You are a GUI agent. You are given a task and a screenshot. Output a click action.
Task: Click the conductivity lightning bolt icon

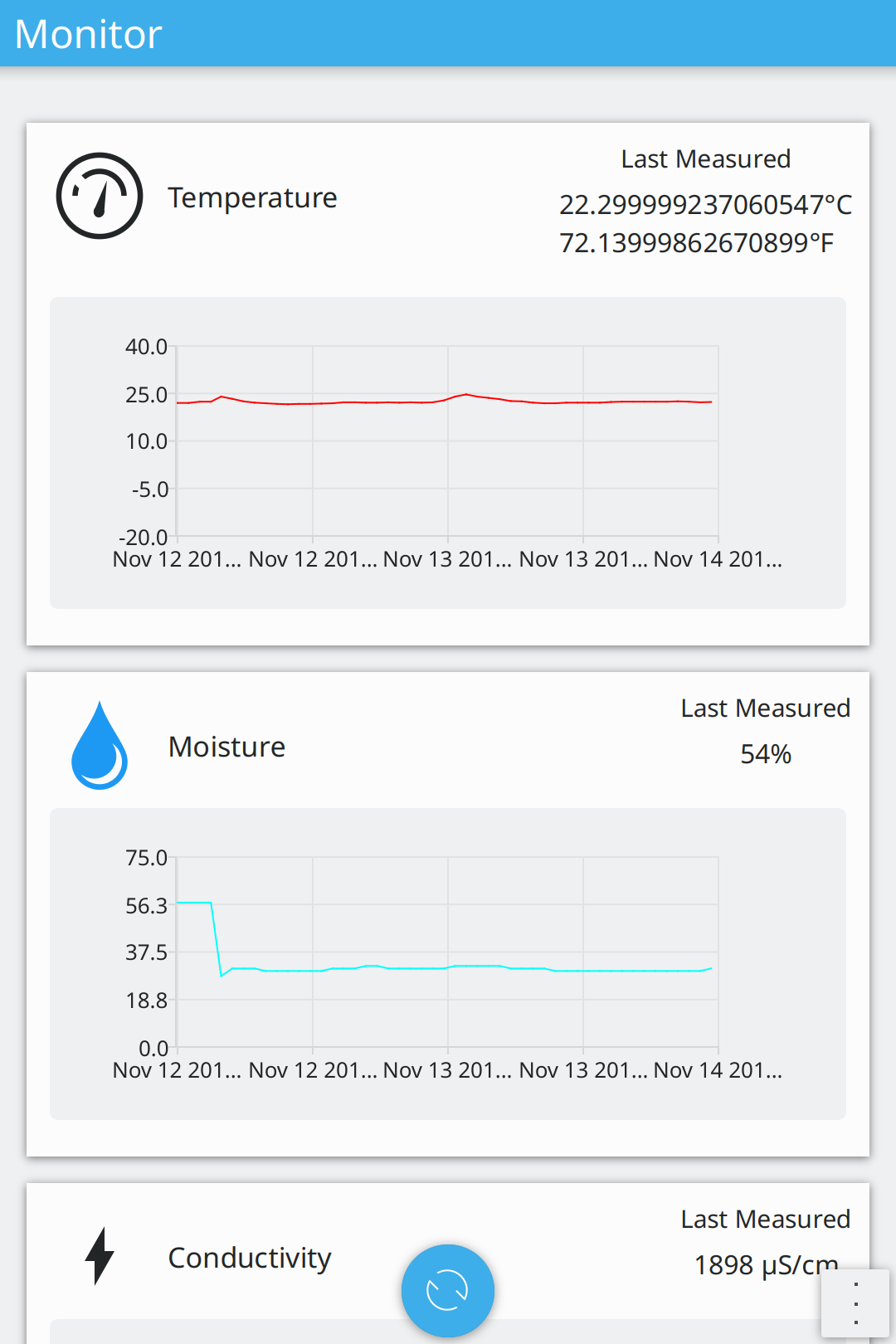pyautogui.click(x=100, y=1256)
